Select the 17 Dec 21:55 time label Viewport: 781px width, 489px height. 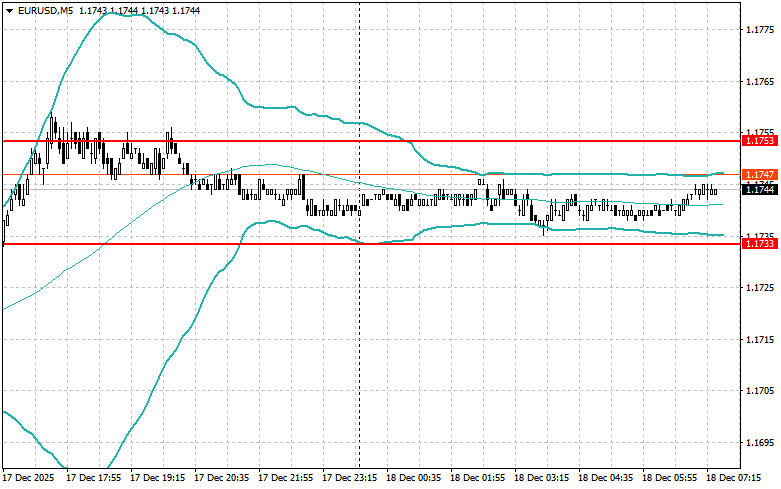[285, 478]
